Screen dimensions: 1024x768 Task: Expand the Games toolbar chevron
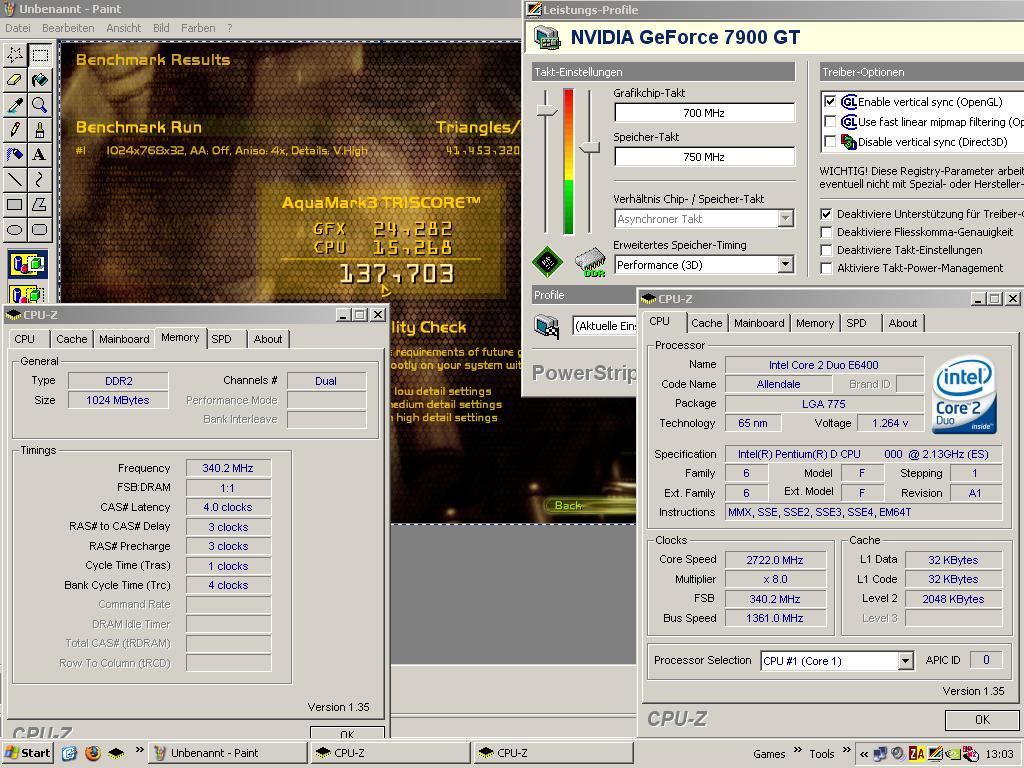[x=797, y=750]
